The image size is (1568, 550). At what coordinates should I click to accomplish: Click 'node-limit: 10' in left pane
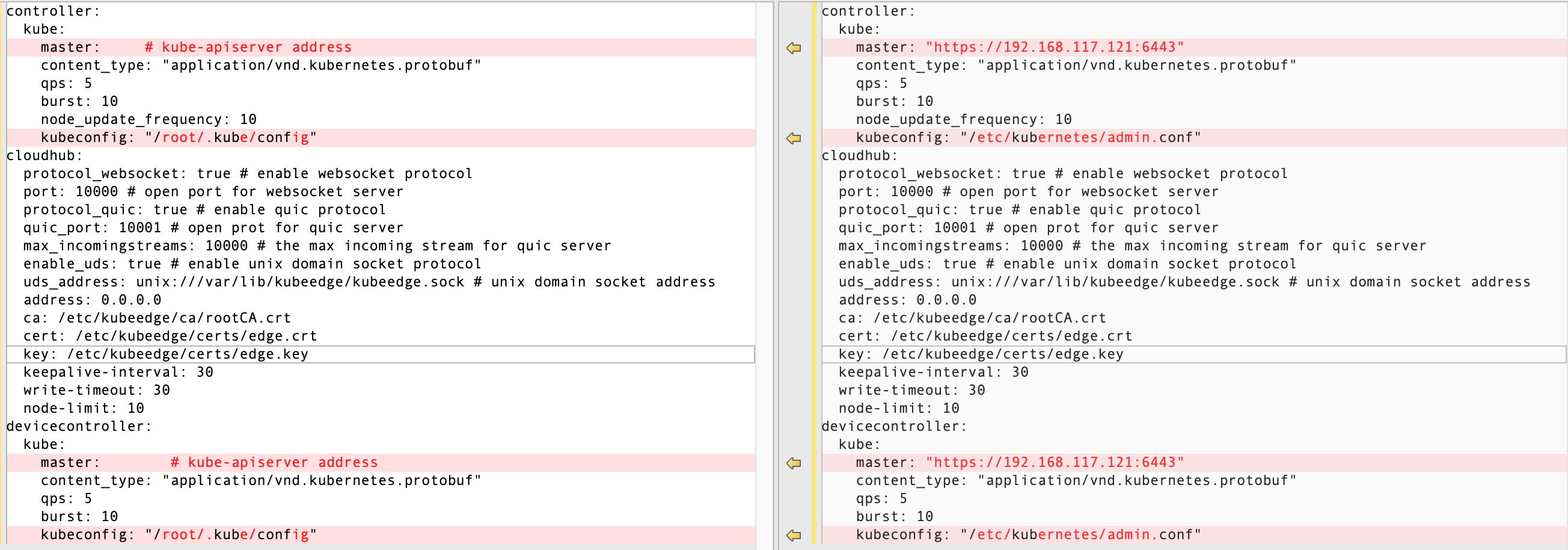(84, 408)
